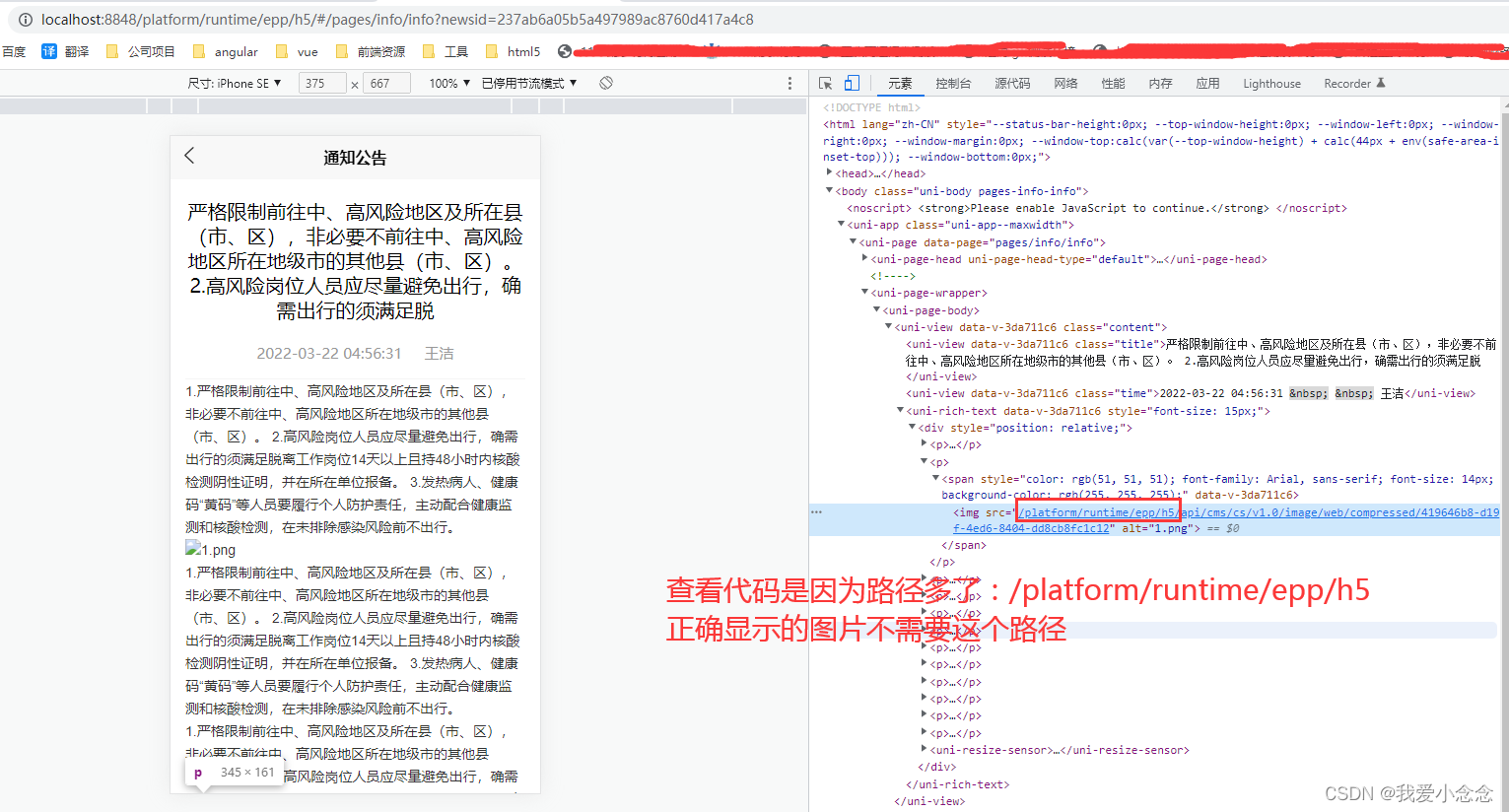1509x812 pixels.
Task: Open the 工具 bookmarks folder
Action: tap(446, 51)
